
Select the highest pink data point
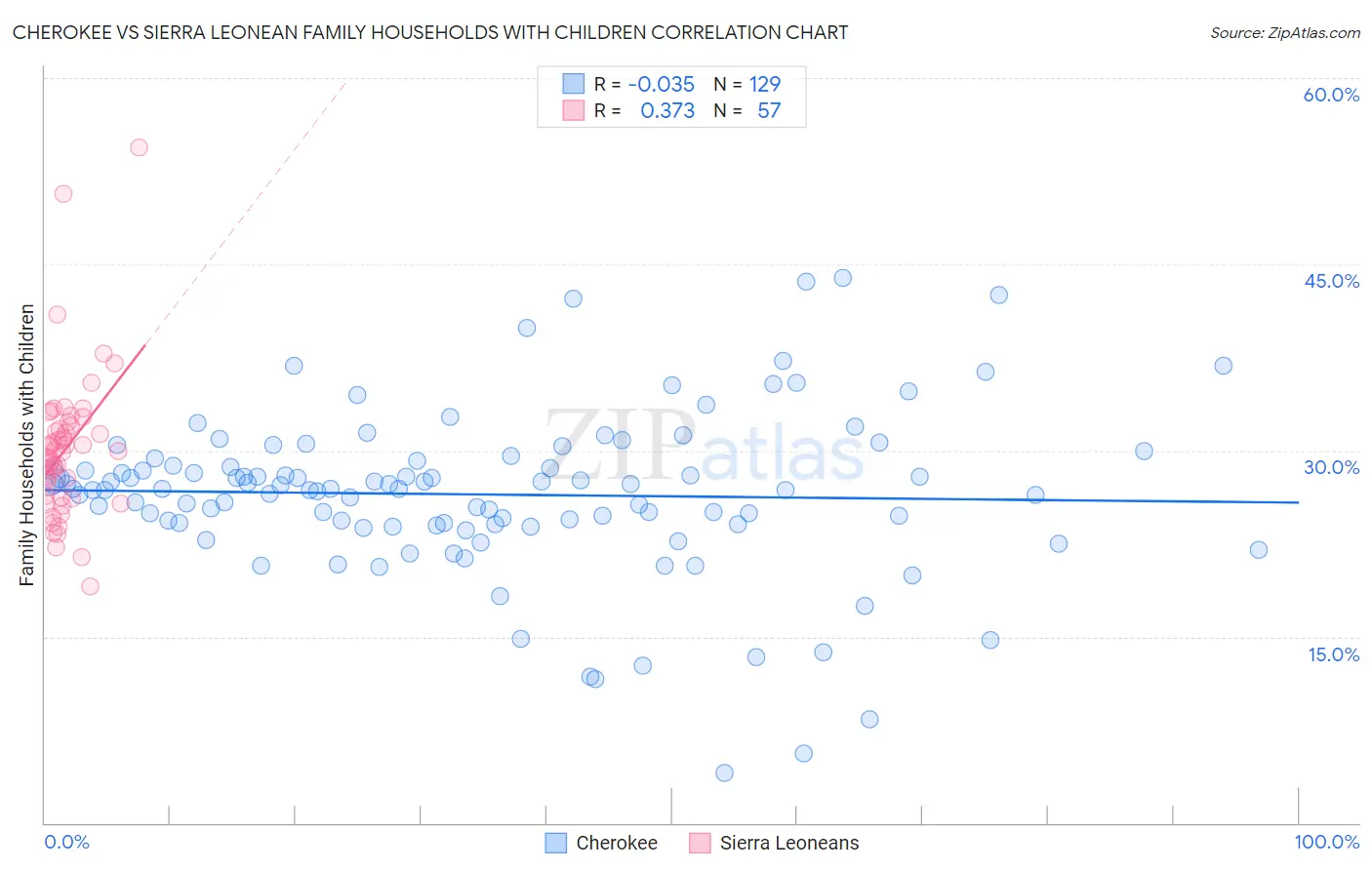[x=139, y=147]
